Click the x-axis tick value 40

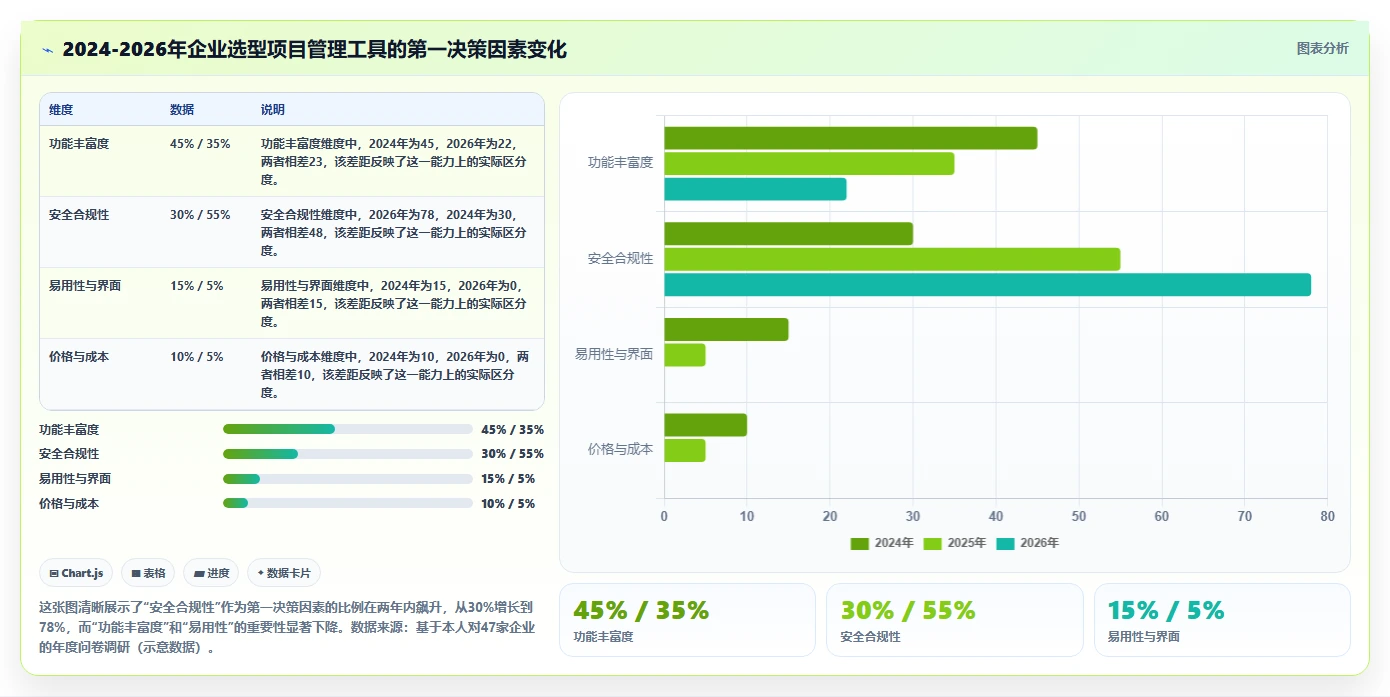coord(996,516)
